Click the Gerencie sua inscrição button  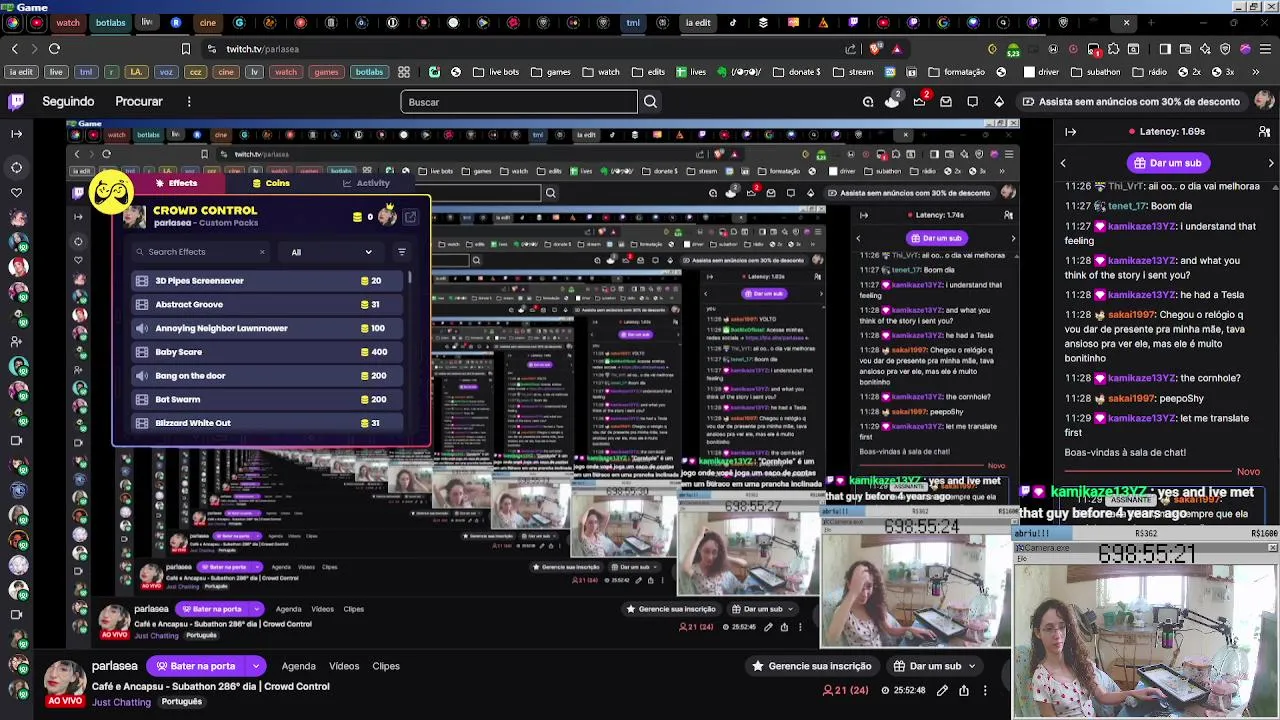tap(811, 666)
